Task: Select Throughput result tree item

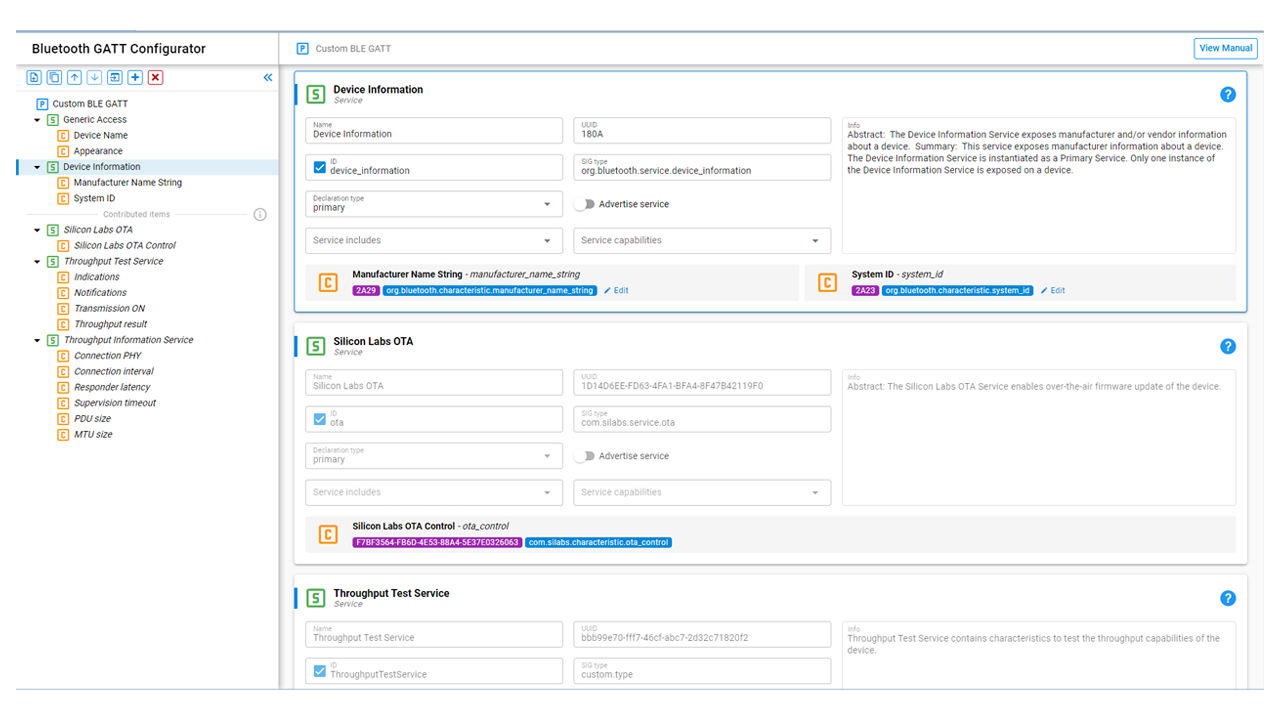Action: pos(111,324)
